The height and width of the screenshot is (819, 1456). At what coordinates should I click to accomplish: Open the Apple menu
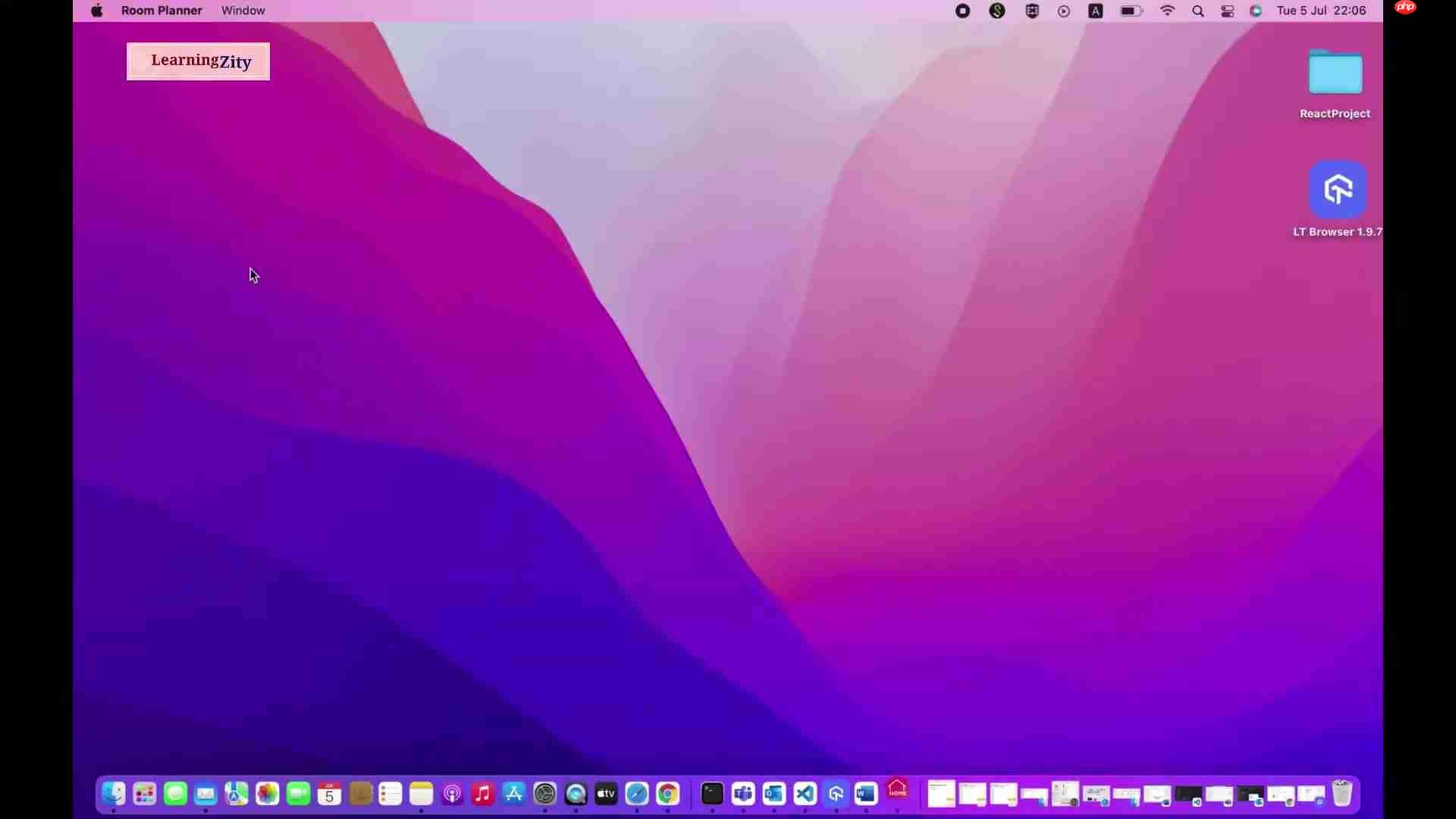pyautogui.click(x=97, y=11)
